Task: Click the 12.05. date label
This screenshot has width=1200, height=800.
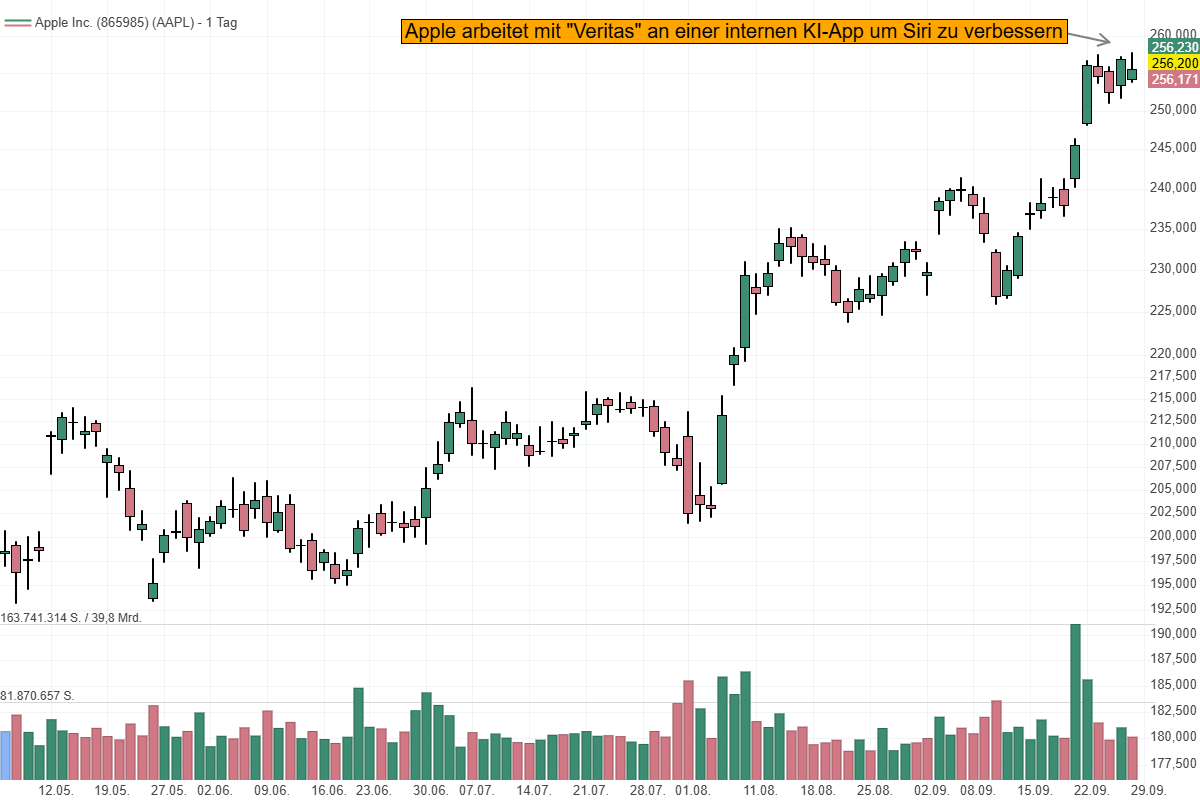Action: pos(55,790)
